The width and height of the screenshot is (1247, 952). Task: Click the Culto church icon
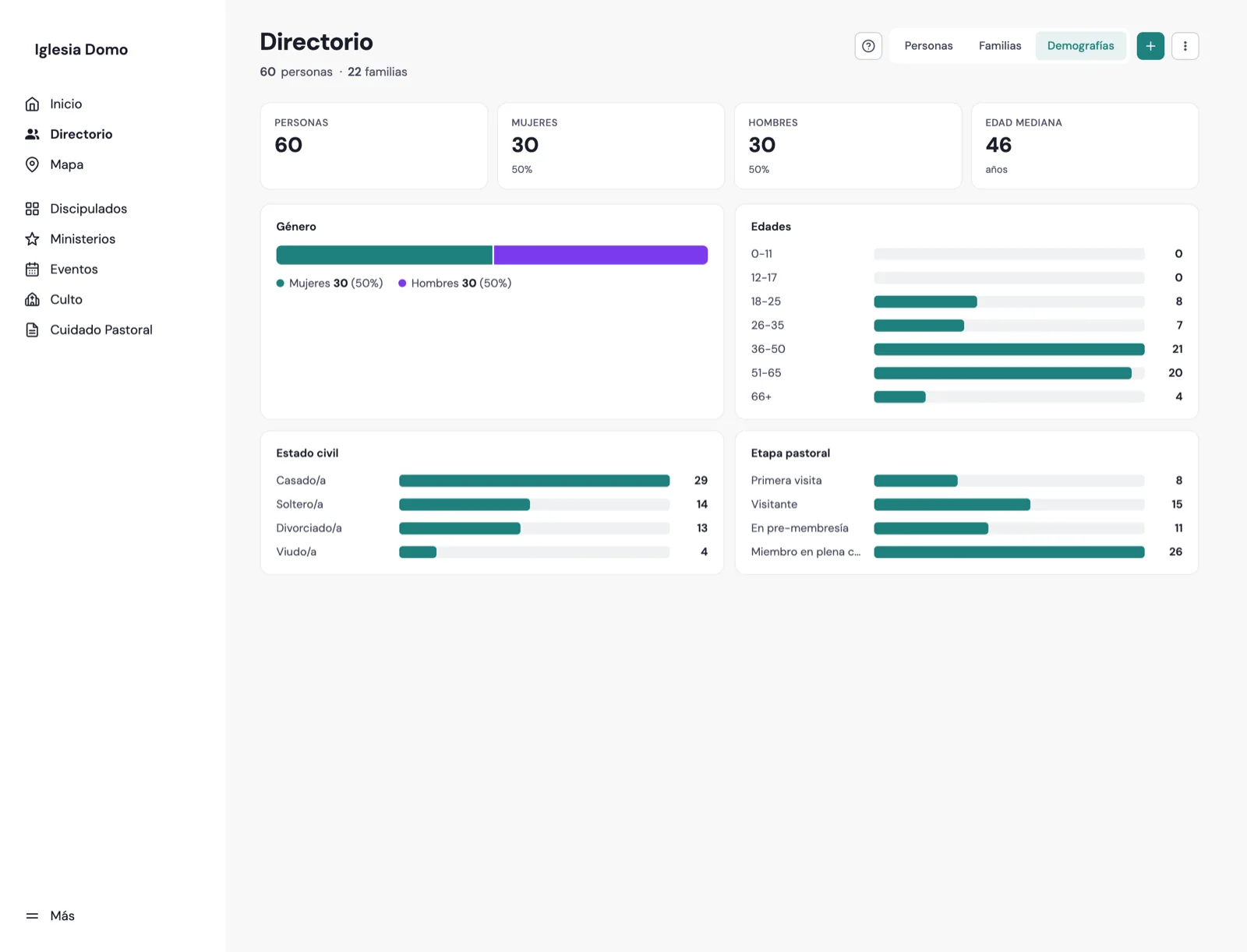pyautogui.click(x=32, y=299)
